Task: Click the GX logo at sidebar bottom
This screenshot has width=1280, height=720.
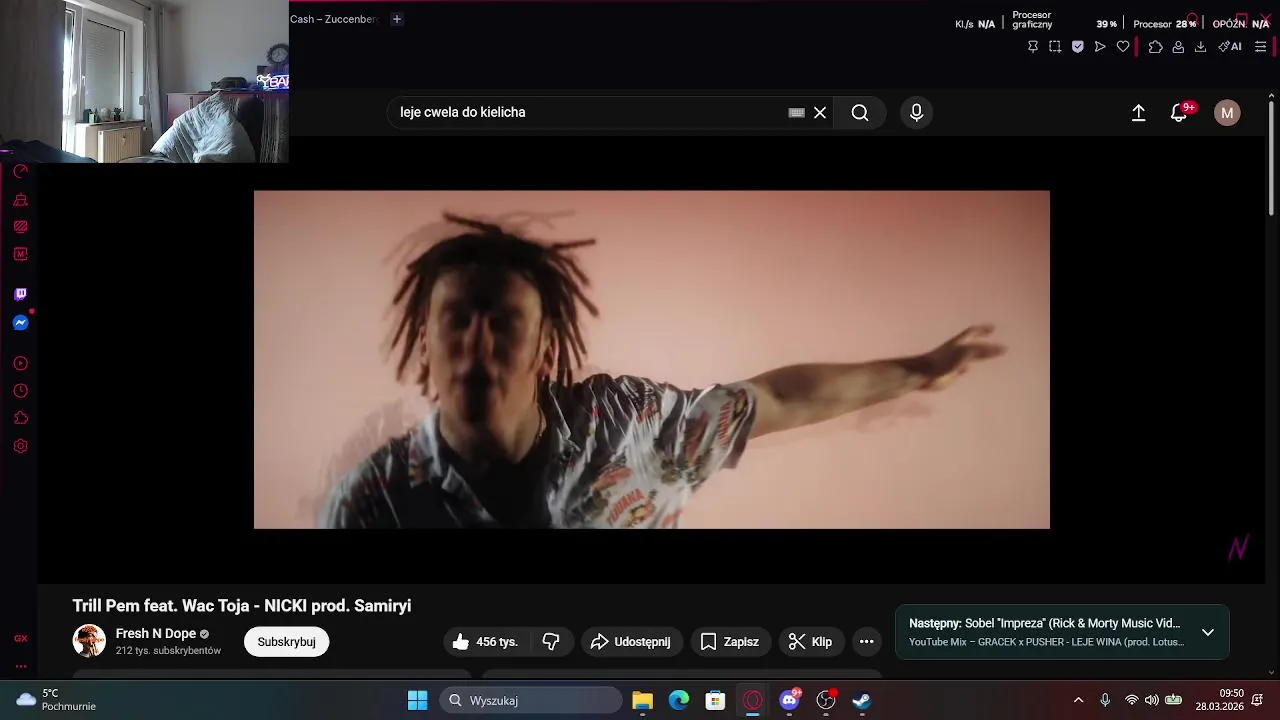Action: [20, 638]
